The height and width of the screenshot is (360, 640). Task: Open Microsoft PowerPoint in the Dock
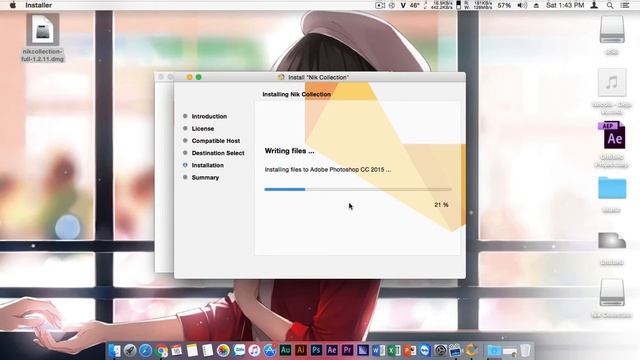click(409, 350)
